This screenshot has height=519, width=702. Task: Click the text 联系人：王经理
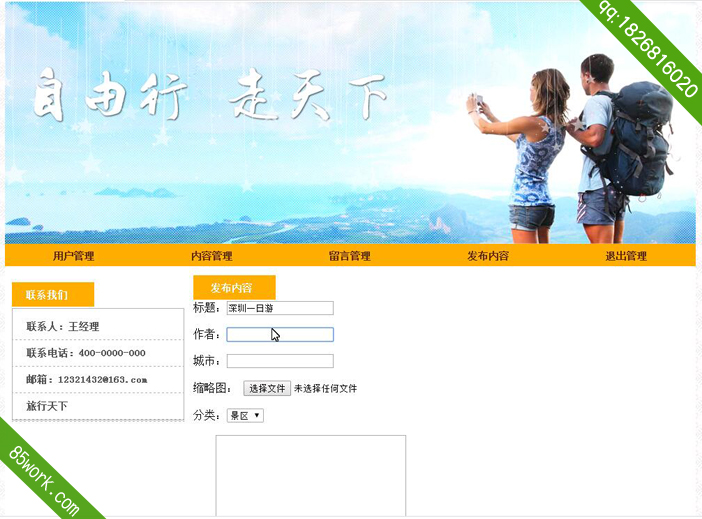click(63, 326)
